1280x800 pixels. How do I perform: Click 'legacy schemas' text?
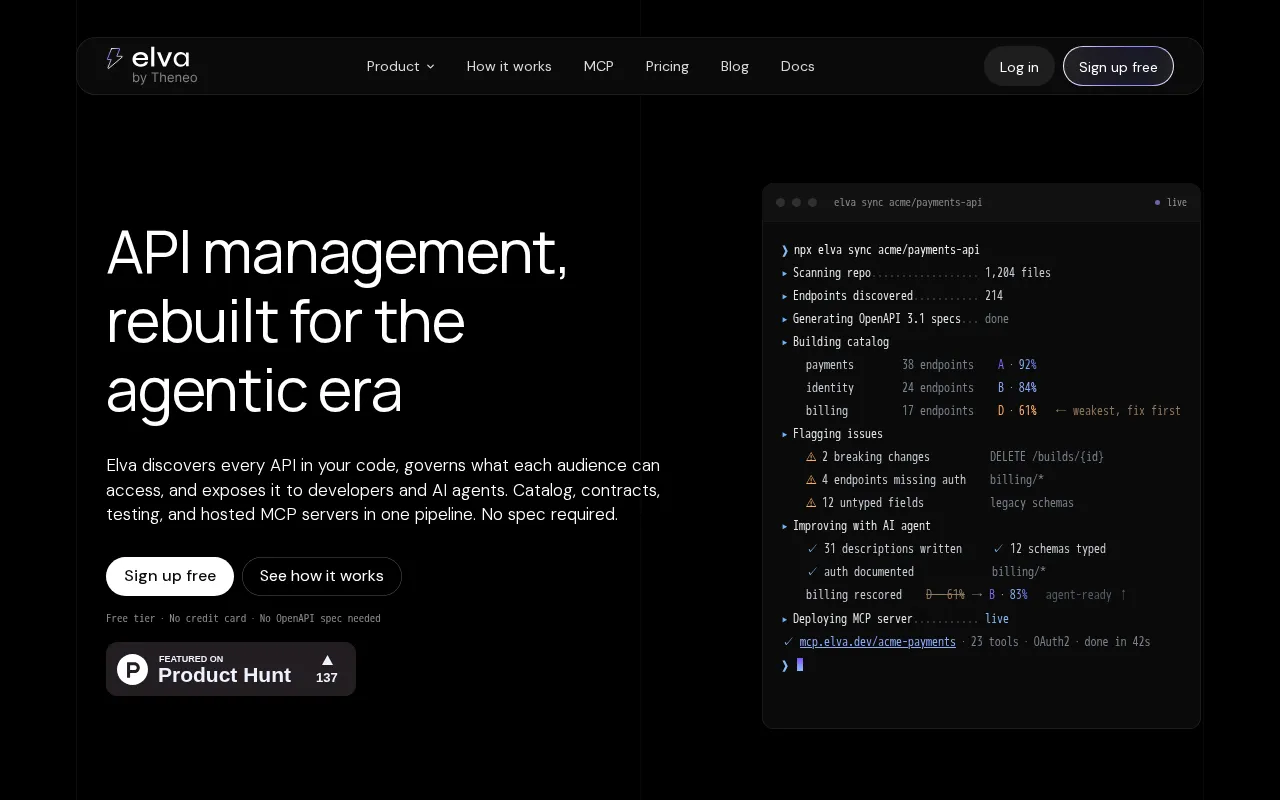pos(1032,503)
